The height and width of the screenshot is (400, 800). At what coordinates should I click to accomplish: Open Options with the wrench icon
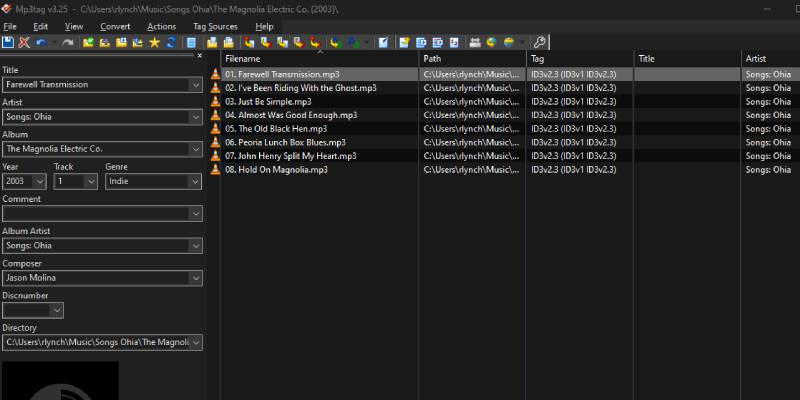539,42
